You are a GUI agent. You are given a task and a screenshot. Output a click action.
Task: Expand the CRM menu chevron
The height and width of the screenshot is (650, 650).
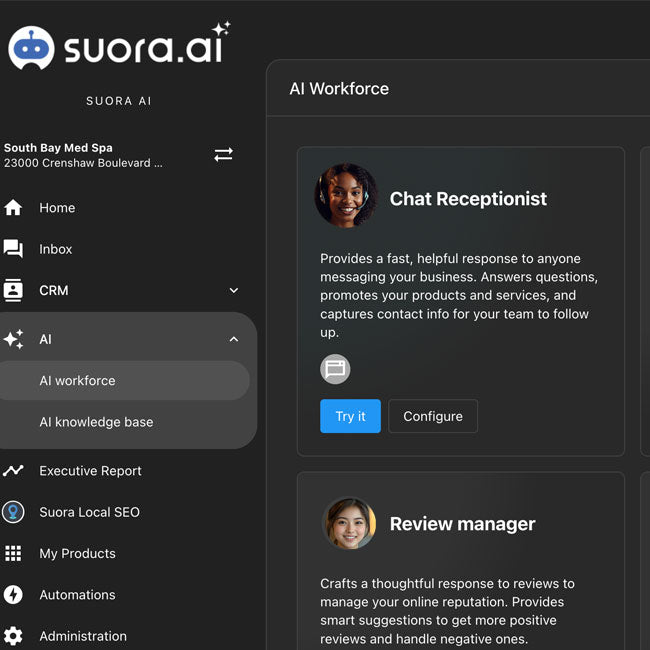coord(234,291)
